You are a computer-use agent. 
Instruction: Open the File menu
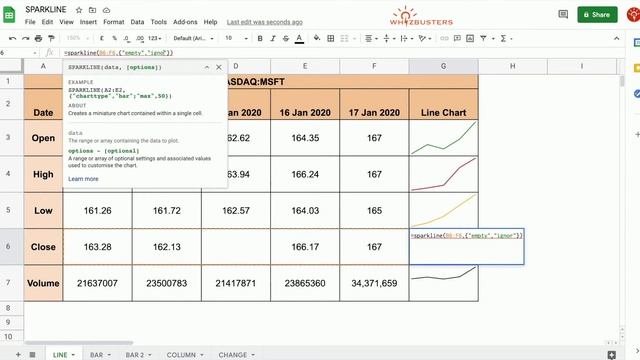pyautogui.click(x=30, y=22)
